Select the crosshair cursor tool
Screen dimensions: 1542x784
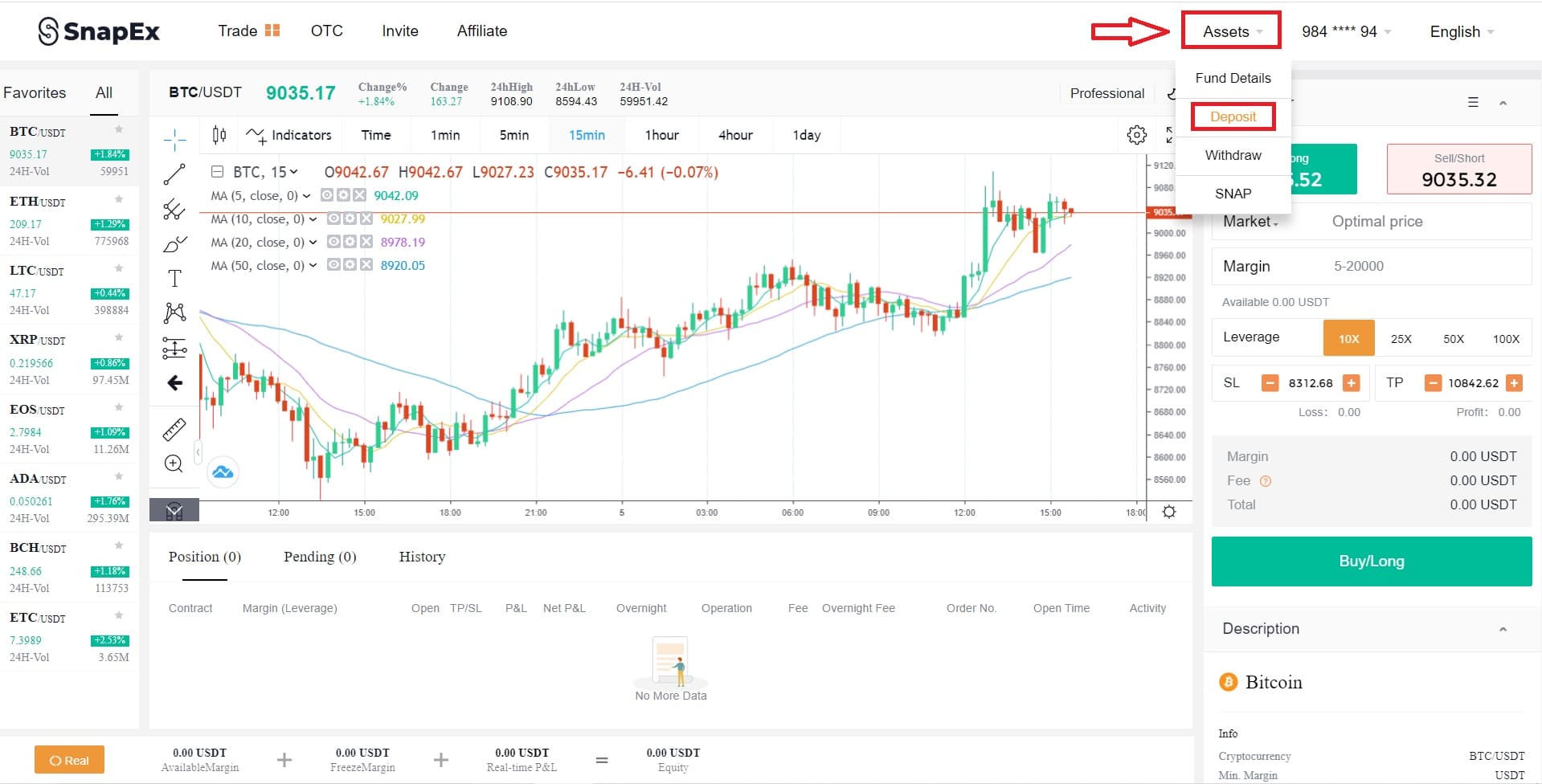click(174, 140)
